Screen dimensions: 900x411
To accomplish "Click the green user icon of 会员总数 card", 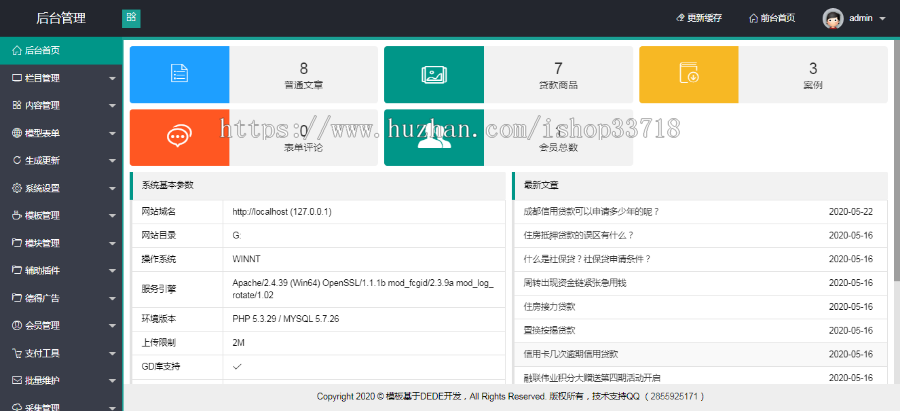I will [x=434, y=138].
